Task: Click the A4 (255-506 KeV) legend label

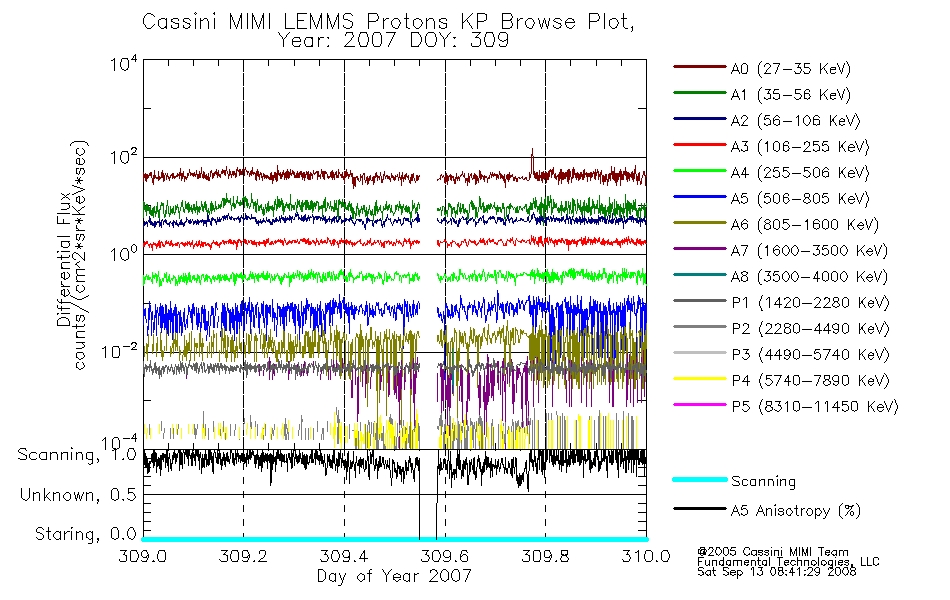Action: point(800,173)
